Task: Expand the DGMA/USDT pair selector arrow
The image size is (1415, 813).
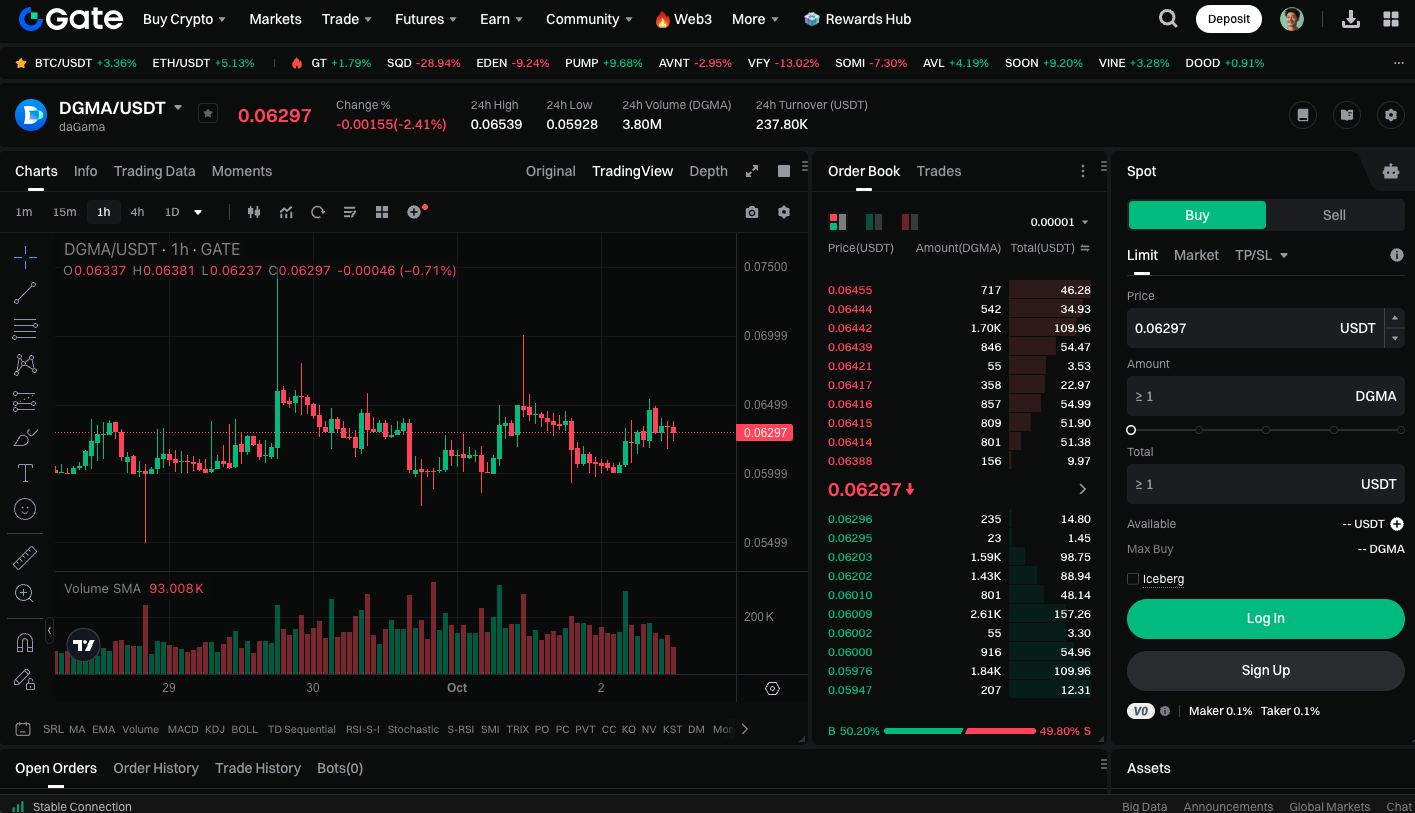Action: [x=178, y=108]
